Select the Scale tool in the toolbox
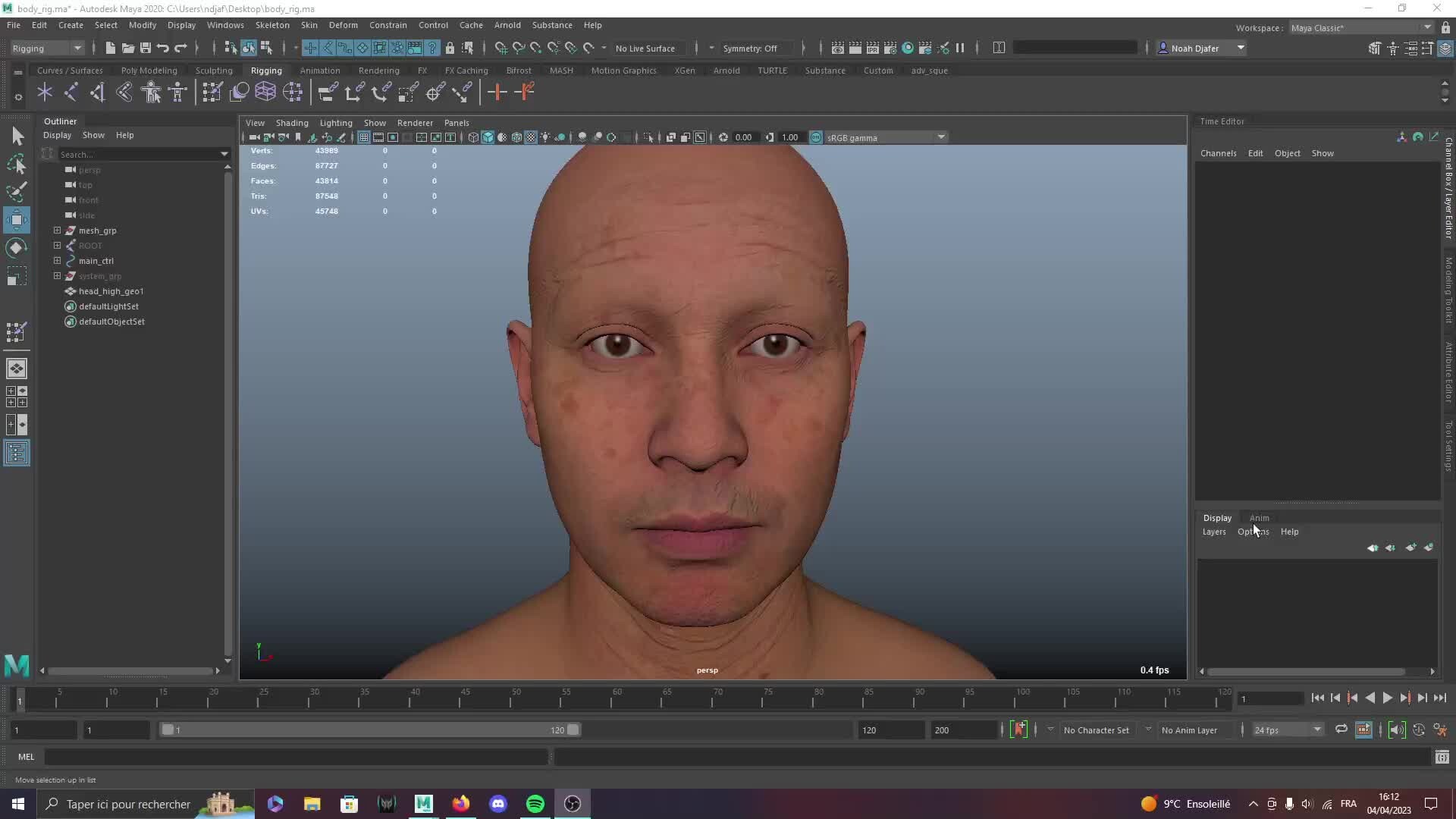The width and height of the screenshot is (1456, 819). (x=17, y=275)
